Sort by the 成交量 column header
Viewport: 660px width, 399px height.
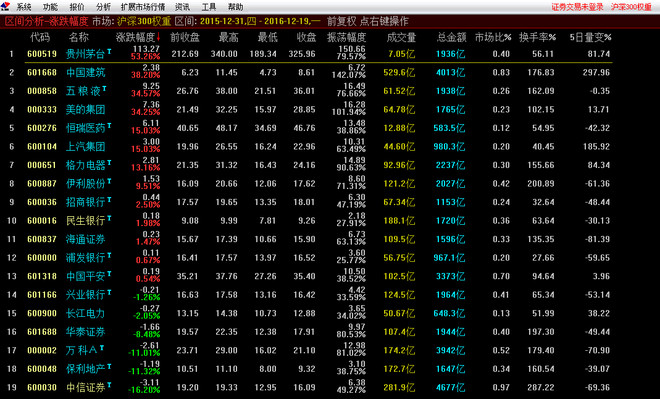click(401, 37)
